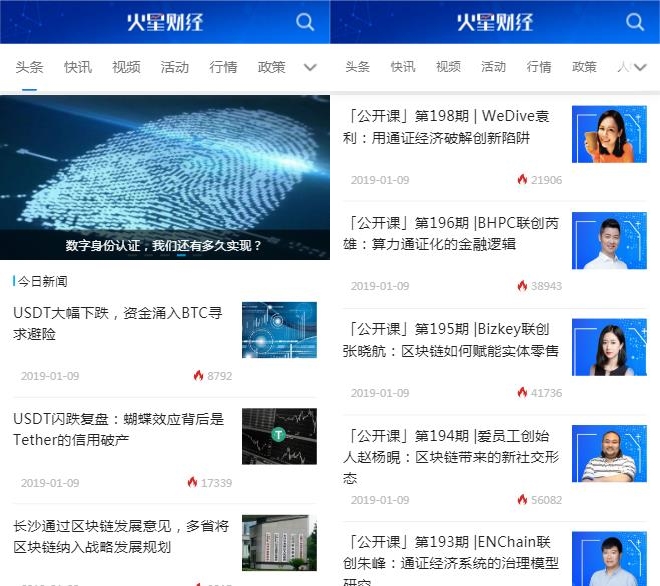Screen dimensions: 660x586
Task: Click flame icon beside view count 17339
Action: coord(192,482)
